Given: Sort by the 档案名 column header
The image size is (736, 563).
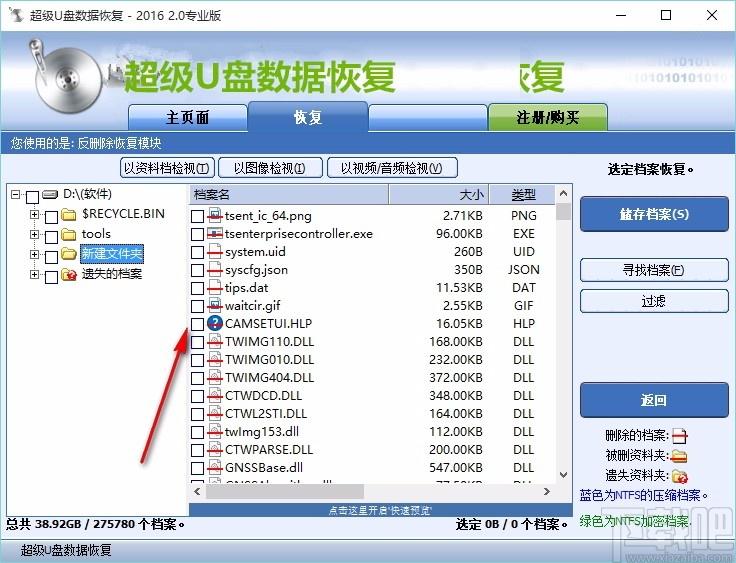Looking at the screenshot, I should point(289,194).
